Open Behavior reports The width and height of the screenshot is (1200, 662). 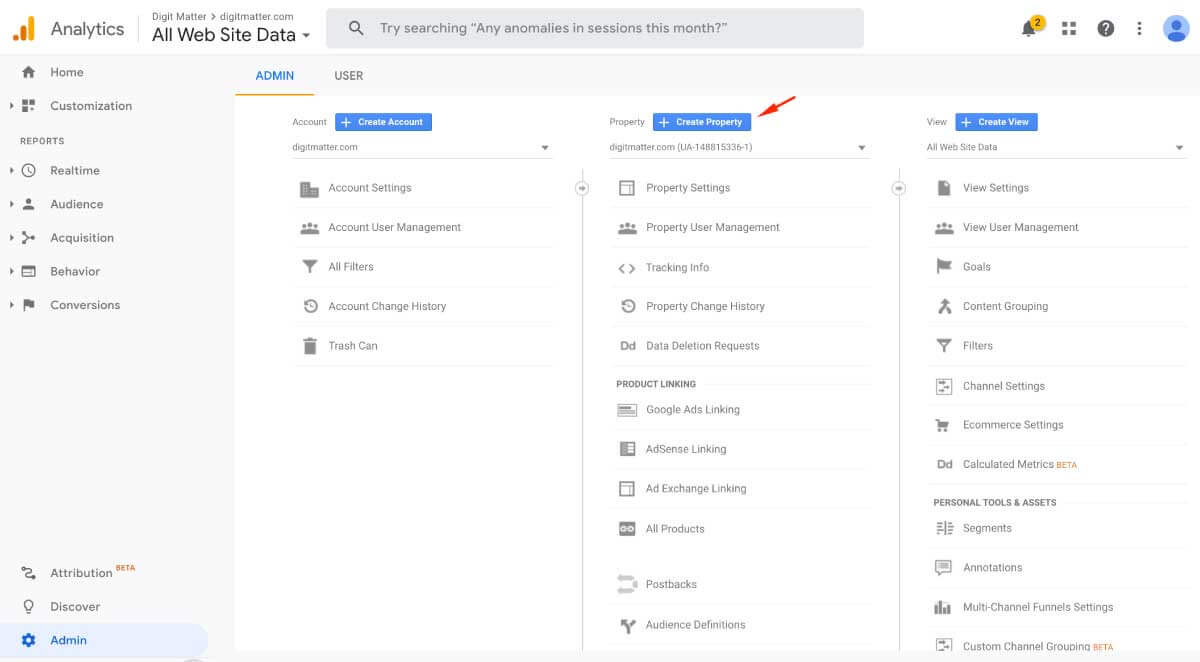click(75, 271)
